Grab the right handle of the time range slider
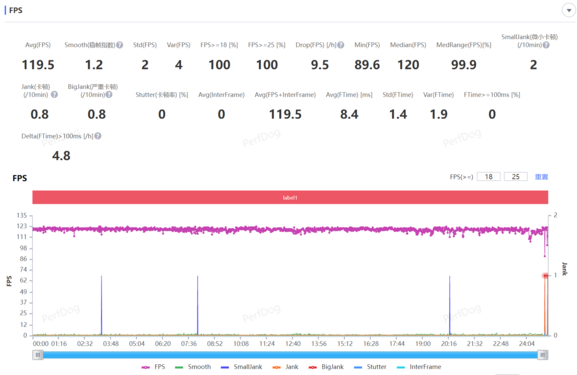Image resolution: width=577 pixels, height=375 pixels. click(x=543, y=355)
